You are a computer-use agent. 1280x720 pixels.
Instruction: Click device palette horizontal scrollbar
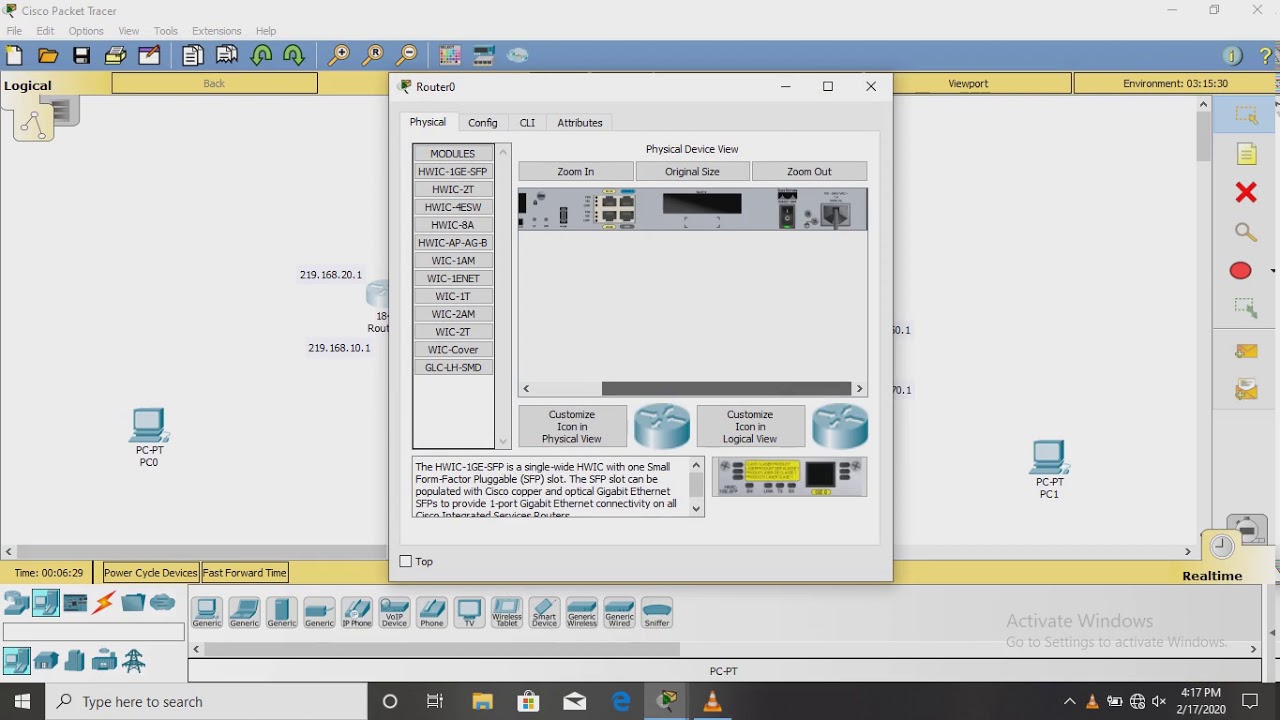(x=441, y=649)
